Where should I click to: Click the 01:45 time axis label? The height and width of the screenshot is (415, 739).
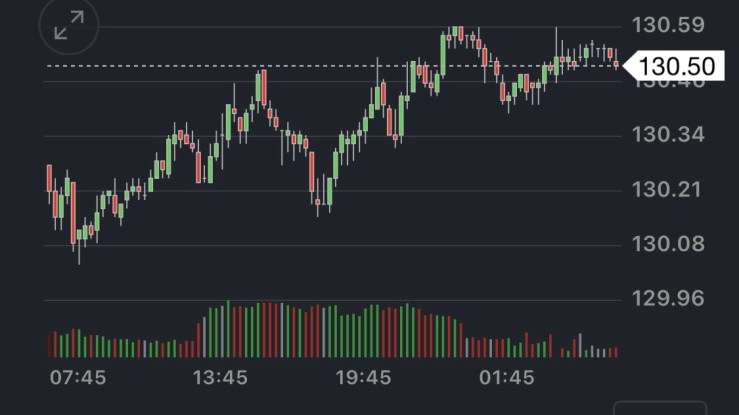(x=506, y=378)
